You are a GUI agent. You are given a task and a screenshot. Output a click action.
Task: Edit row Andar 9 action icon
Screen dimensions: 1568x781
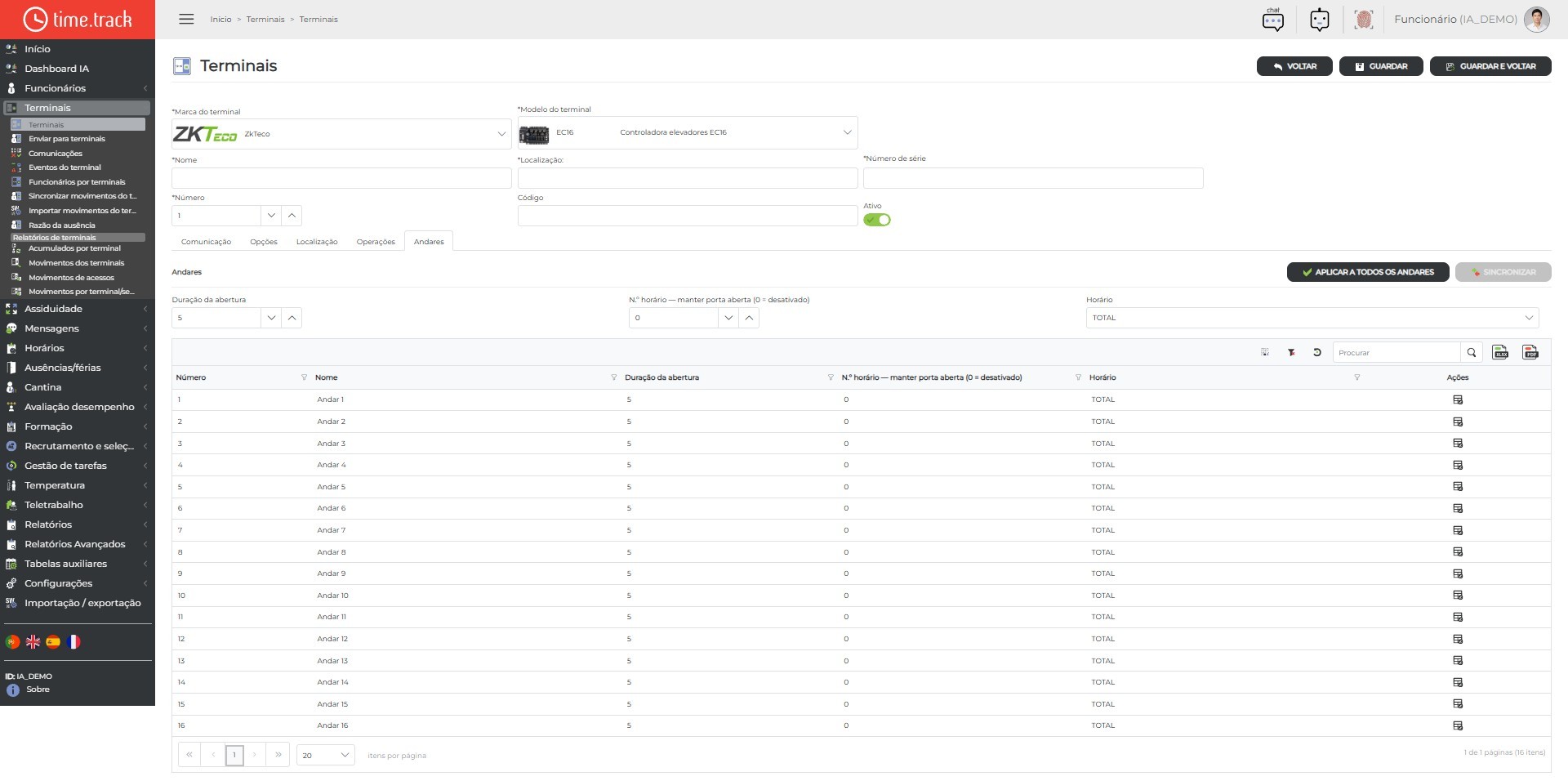[1458, 573]
